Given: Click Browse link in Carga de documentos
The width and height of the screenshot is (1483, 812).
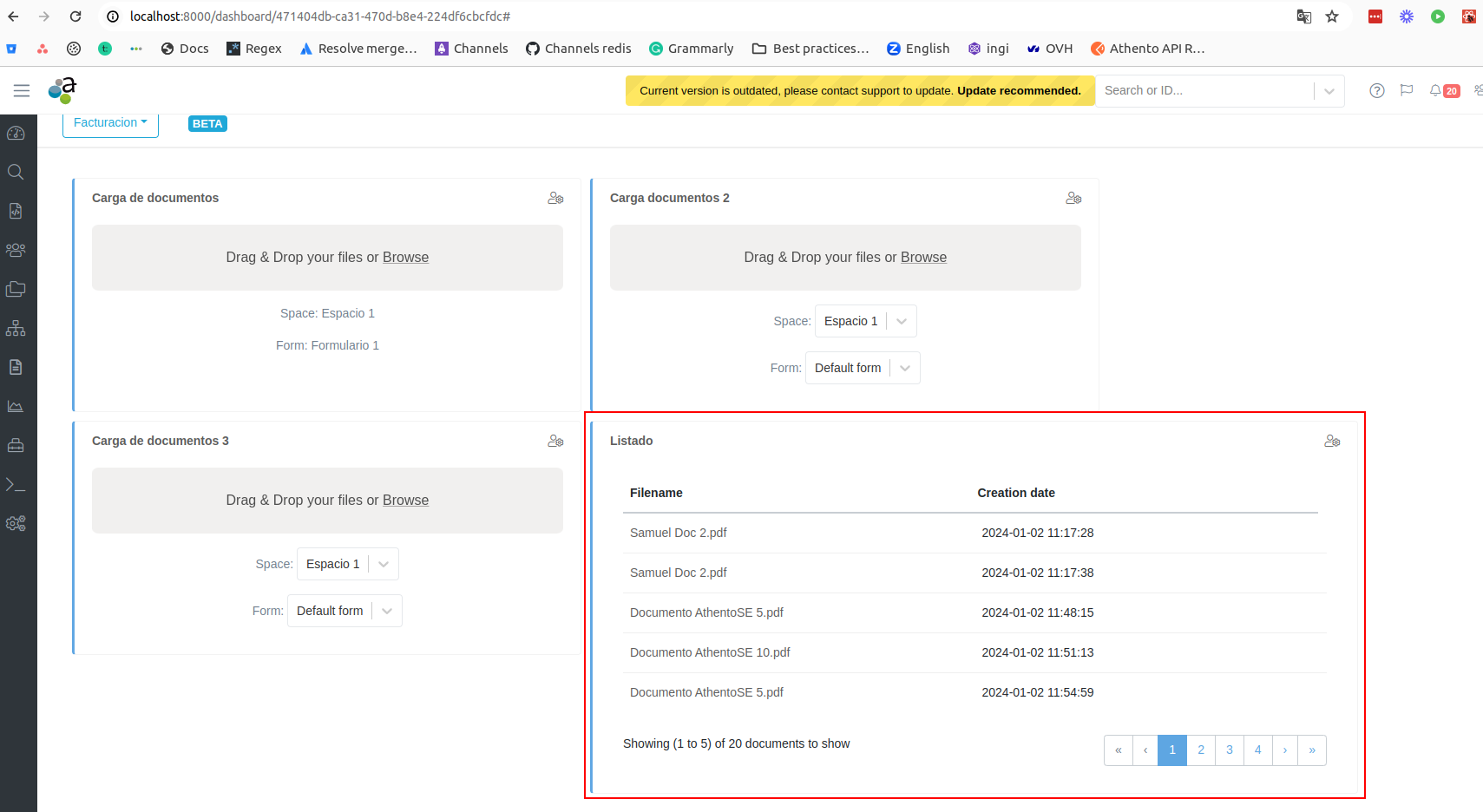Looking at the screenshot, I should tap(405, 257).
